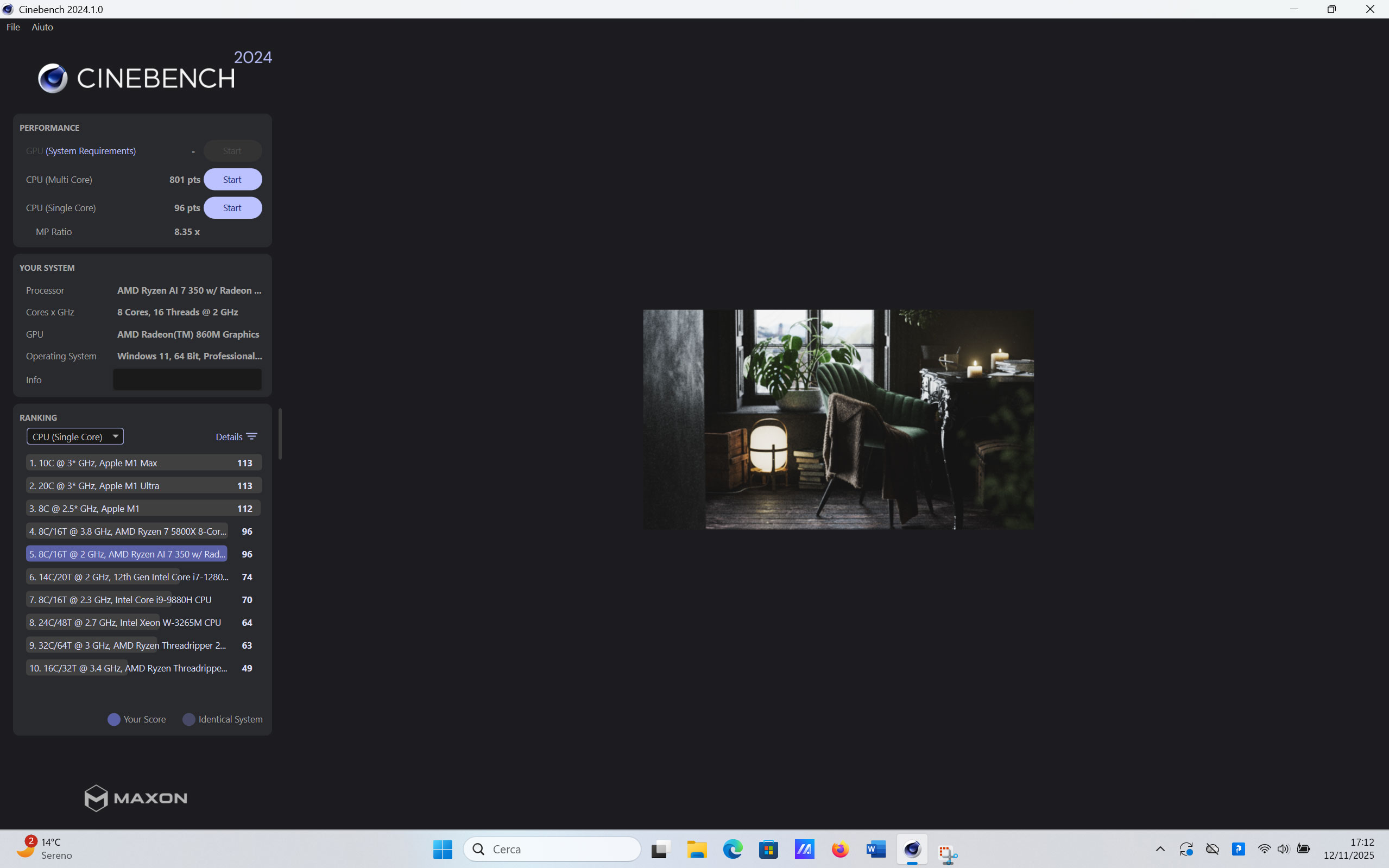Open Microsoft Store from the taskbar
The height and width of the screenshot is (868, 1389).
[x=768, y=849]
